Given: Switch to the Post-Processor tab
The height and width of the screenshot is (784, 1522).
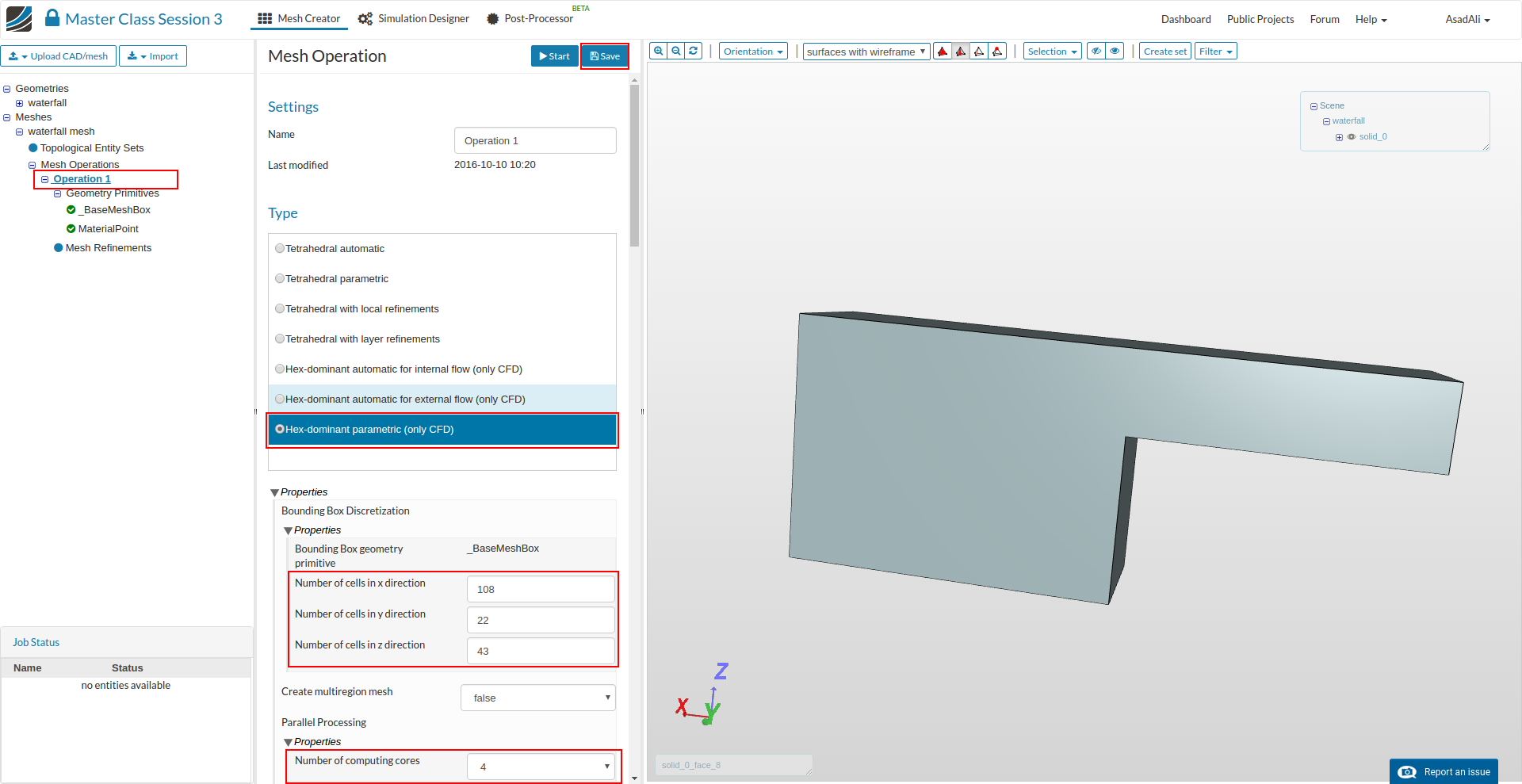Looking at the screenshot, I should (530, 18).
